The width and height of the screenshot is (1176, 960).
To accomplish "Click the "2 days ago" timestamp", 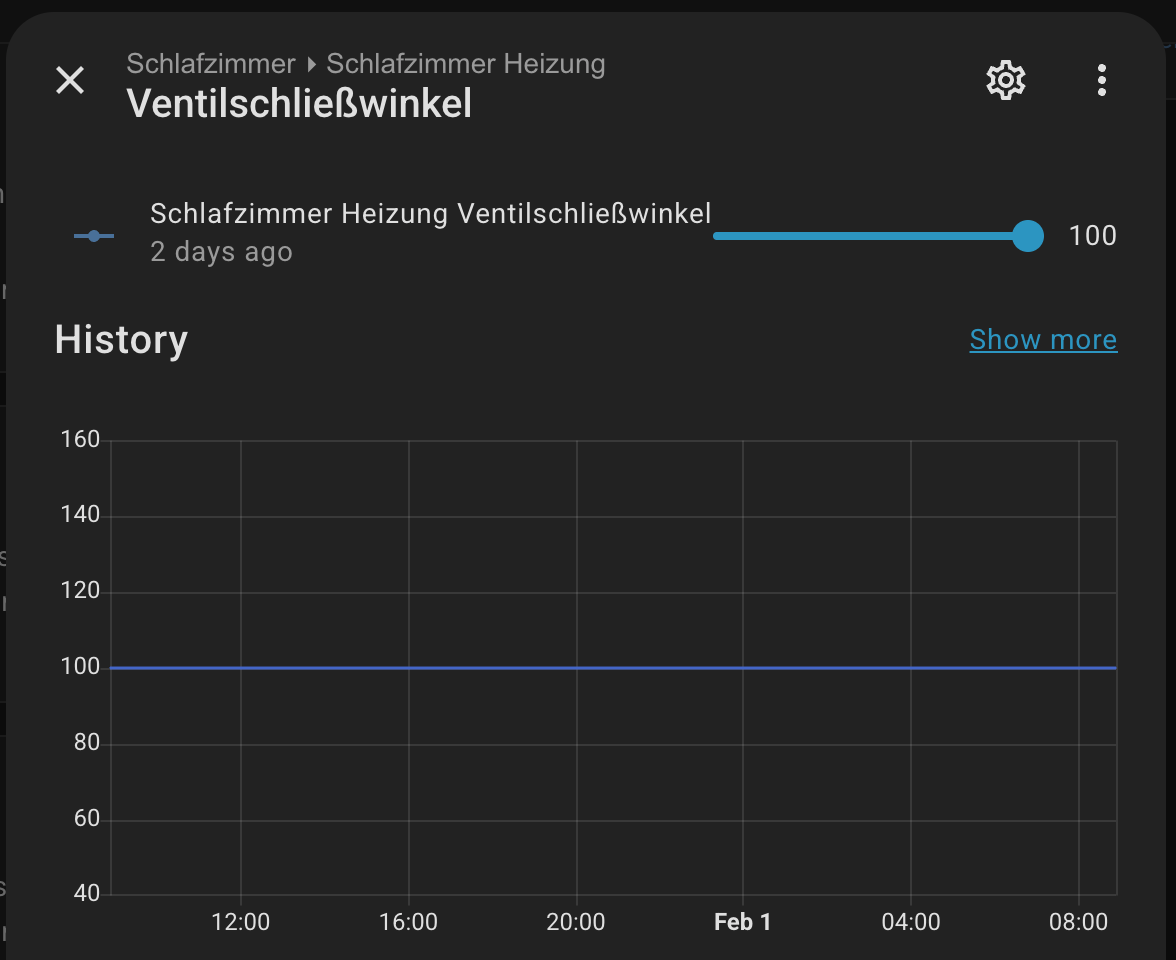I will coord(221,252).
